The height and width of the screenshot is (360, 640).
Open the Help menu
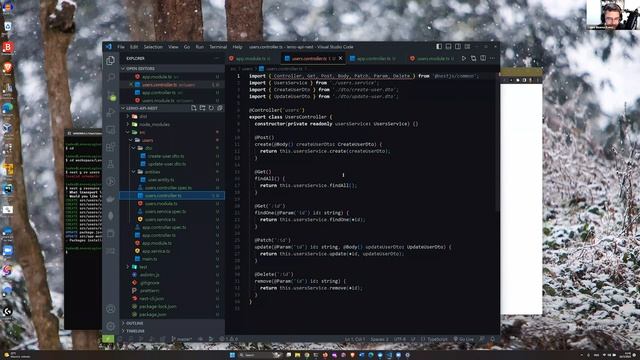[x=237, y=47]
